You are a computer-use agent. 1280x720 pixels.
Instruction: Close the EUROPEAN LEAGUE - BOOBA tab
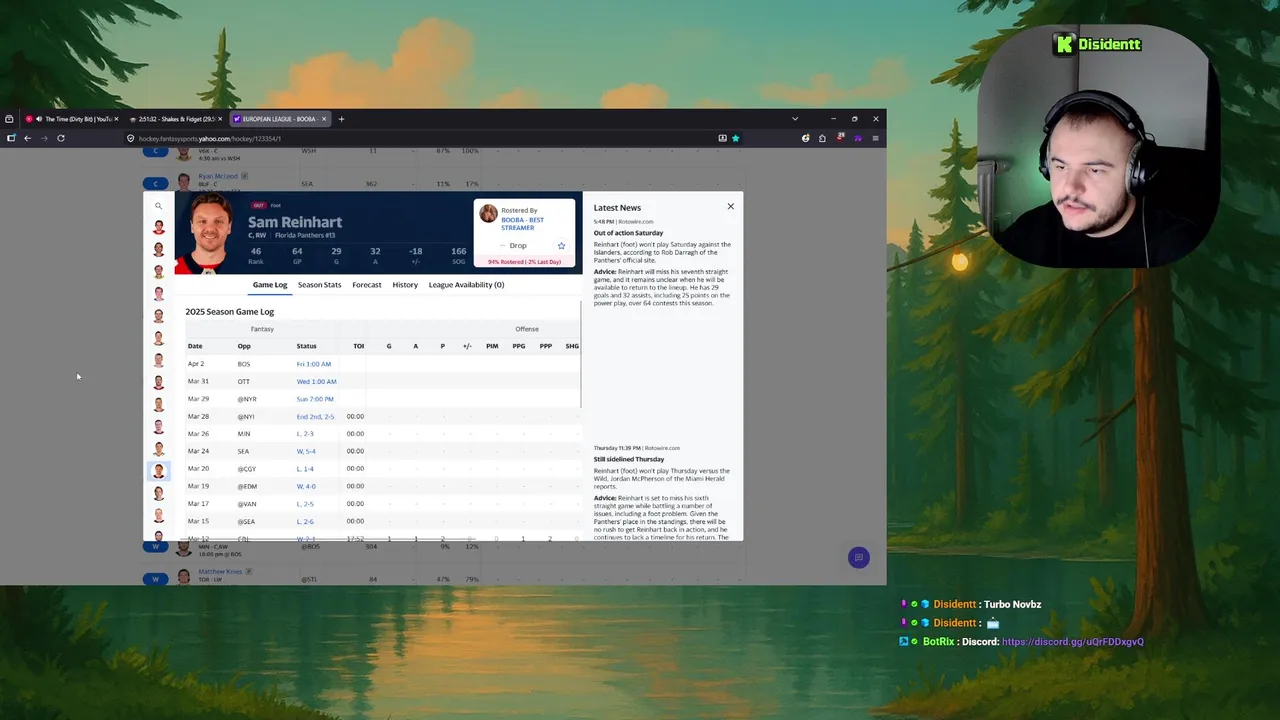point(324,119)
